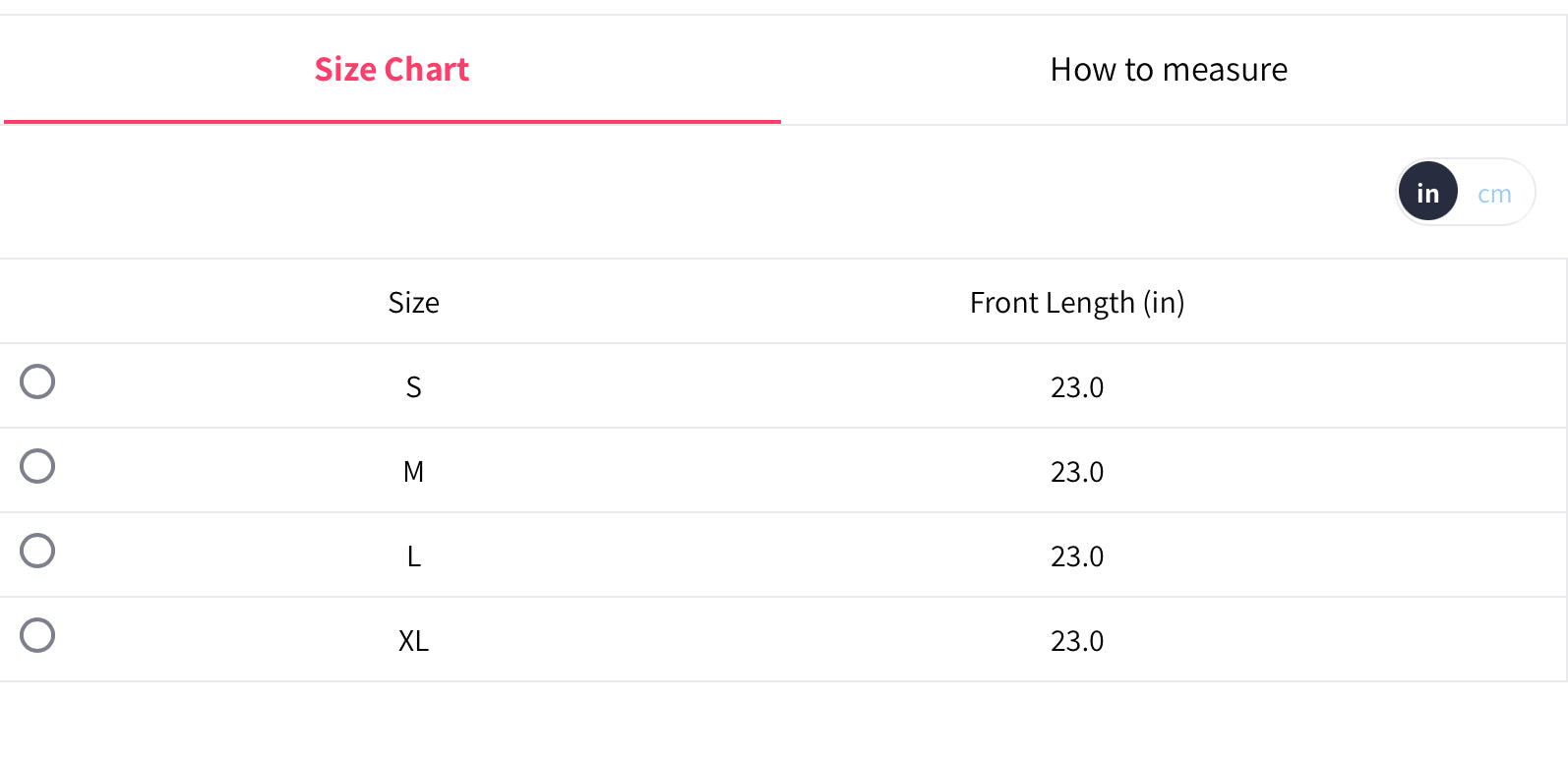Select the radio button for size M
Screen dimensions: 1568x760
pos(37,466)
